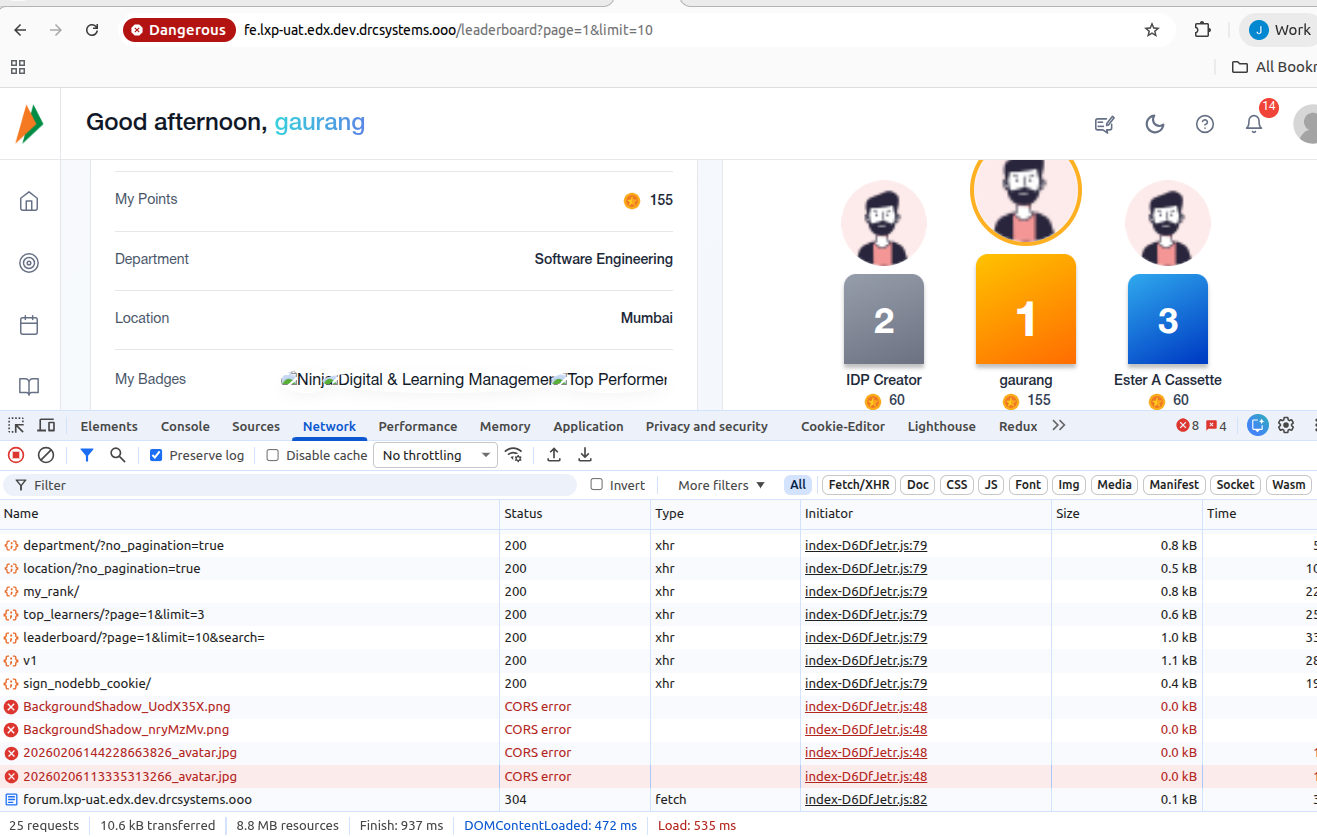Open the apps grid in bookmarks bar
Screen dimensions: 1317x837
17,67
